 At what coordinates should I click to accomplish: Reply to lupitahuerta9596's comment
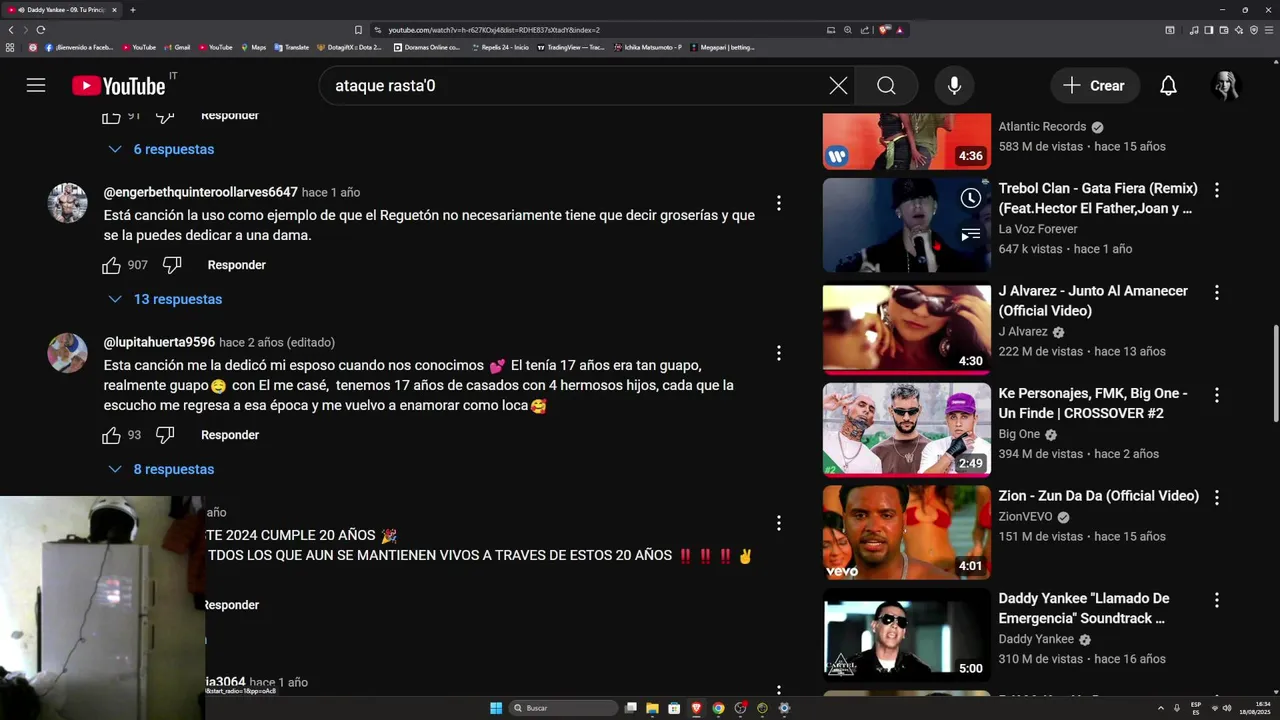(230, 435)
